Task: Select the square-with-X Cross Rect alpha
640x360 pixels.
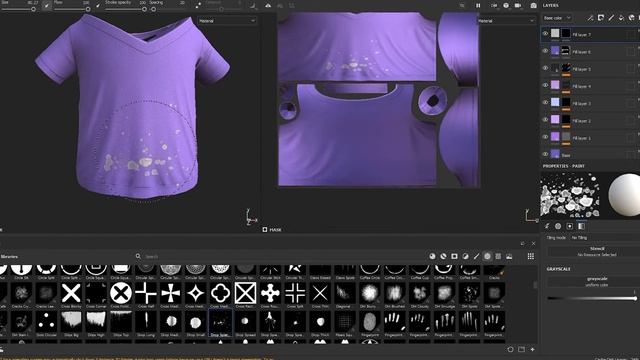Action: [x=245, y=293]
